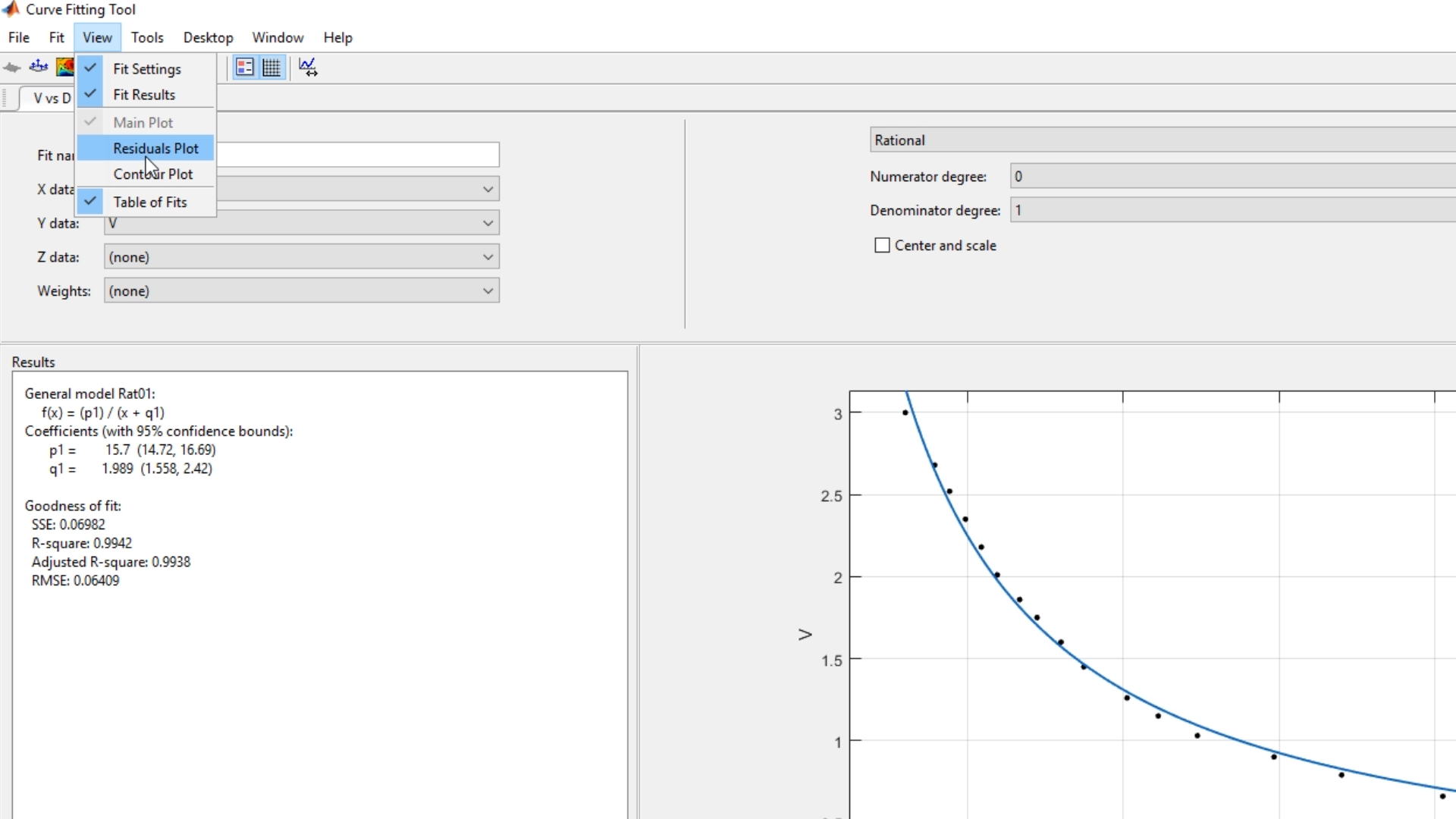Screen dimensions: 1456x819
Task: Uncheck Fit Settings in View menu
Action: click(146, 69)
